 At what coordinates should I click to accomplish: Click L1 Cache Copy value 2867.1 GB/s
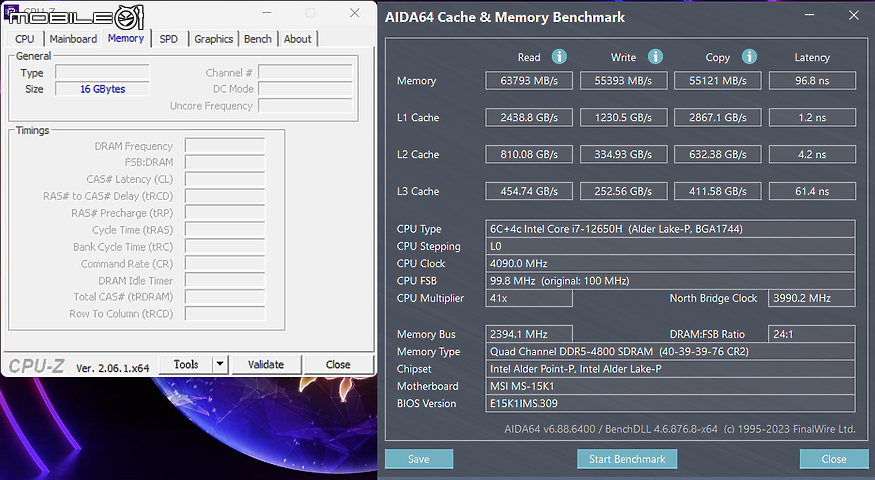(x=718, y=117)
